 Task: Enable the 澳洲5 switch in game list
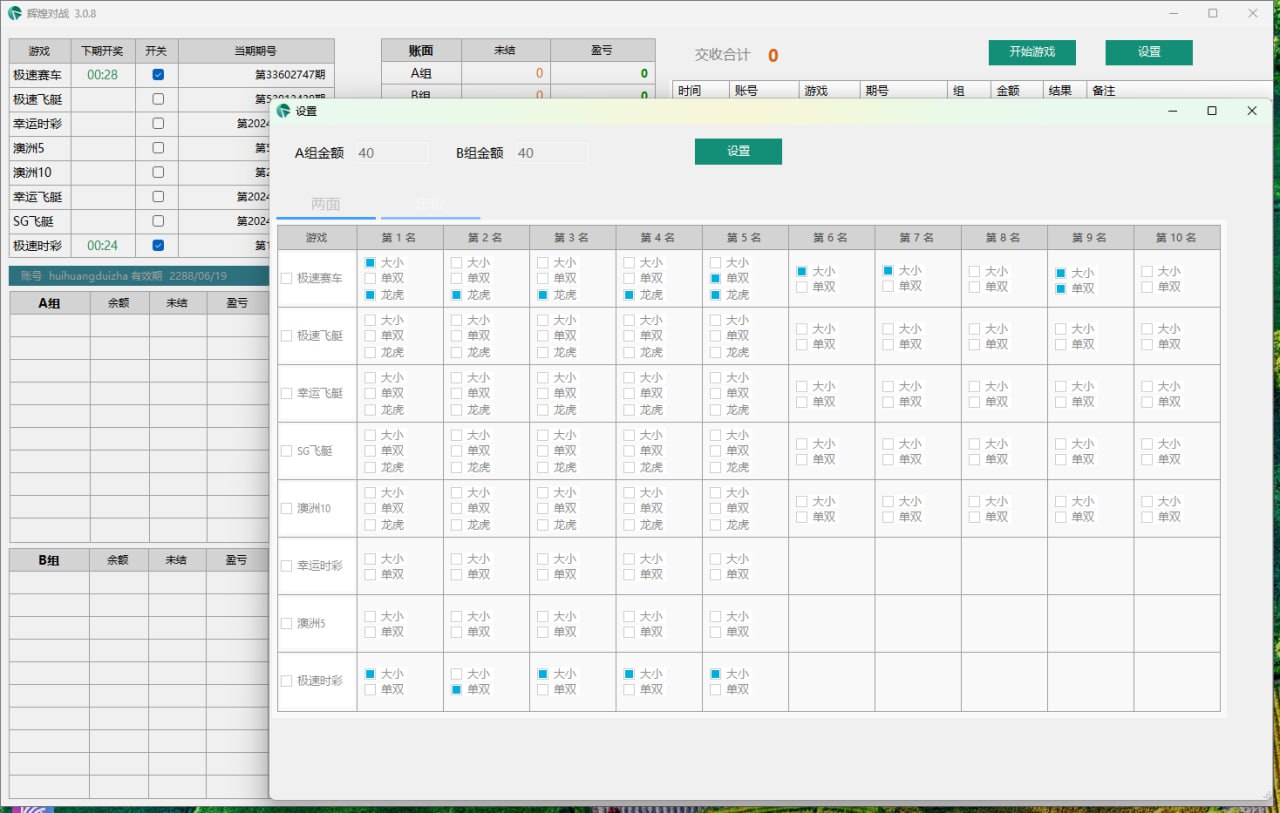[157, 148]
